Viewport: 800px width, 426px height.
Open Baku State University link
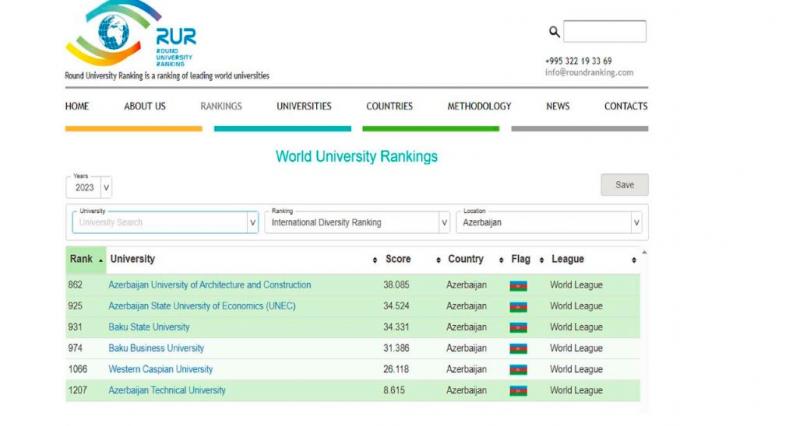click(x=149, y=327)
